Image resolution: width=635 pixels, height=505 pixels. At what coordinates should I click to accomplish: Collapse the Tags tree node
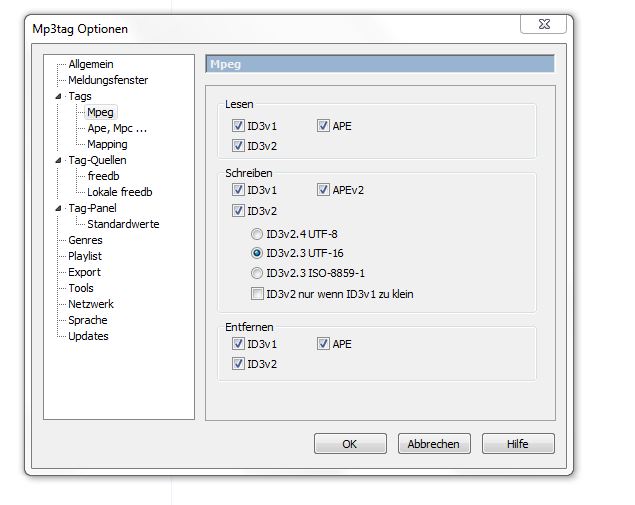[58, 96]
